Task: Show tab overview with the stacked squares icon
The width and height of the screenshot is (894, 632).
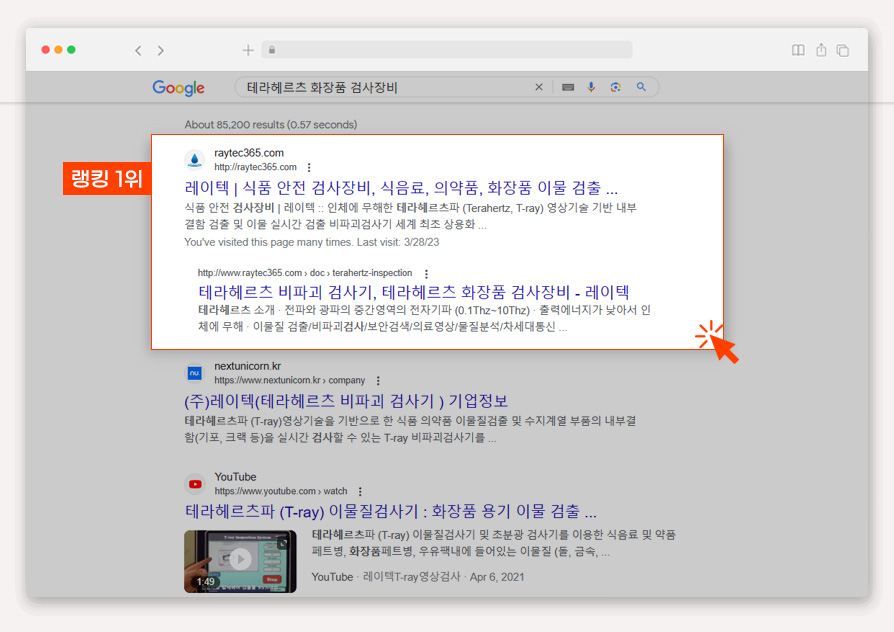Action: 843,51
